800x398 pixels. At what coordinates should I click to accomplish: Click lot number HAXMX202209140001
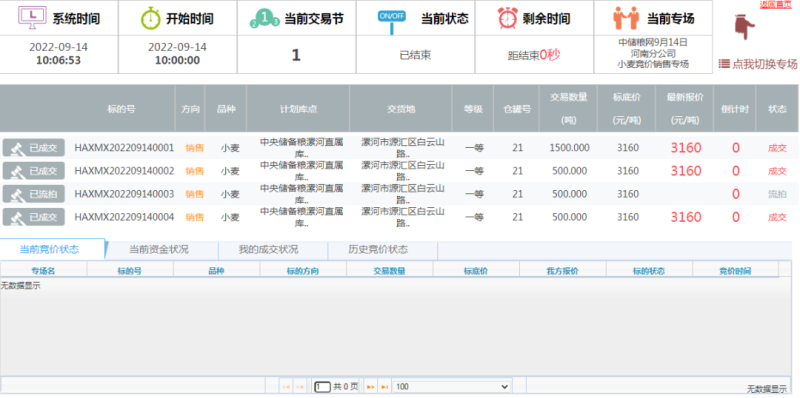pos(124,148)
